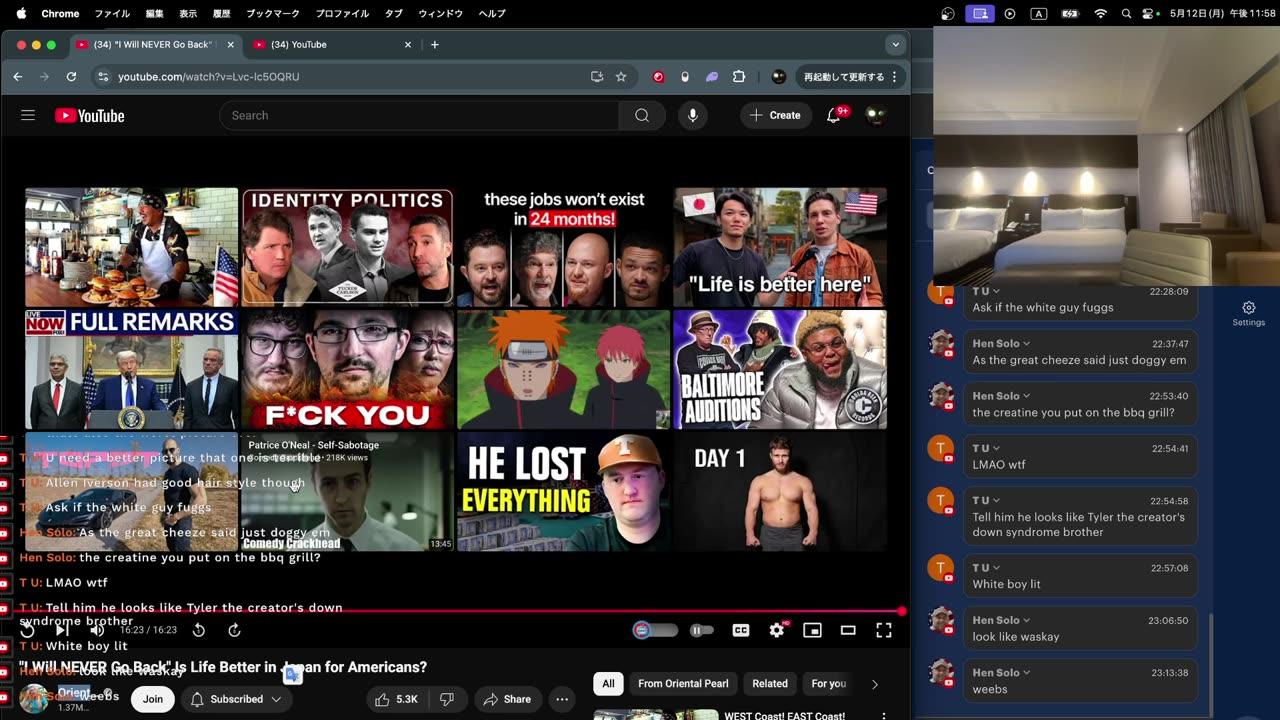Dislike the video with thumbs down
Image resolution: width=1280 pixels, height=720 pixels.
pos(447,699)
